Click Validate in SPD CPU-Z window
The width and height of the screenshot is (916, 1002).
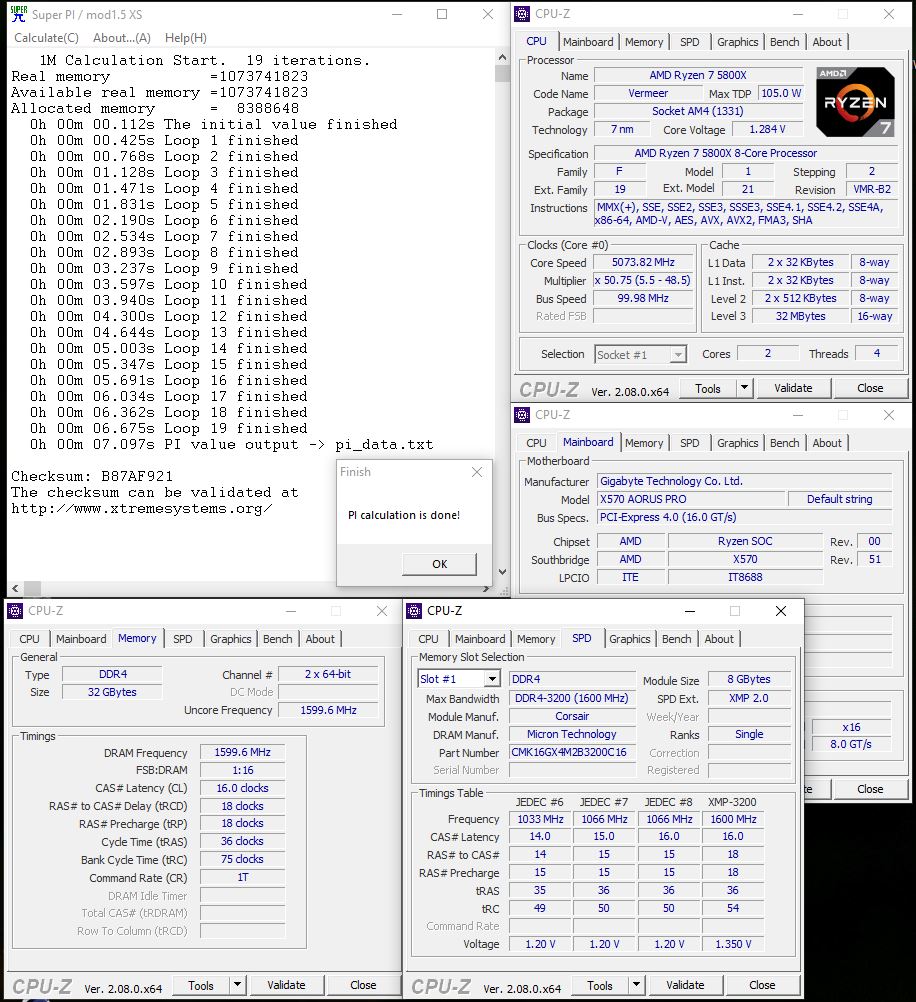(x=685, y=985)
